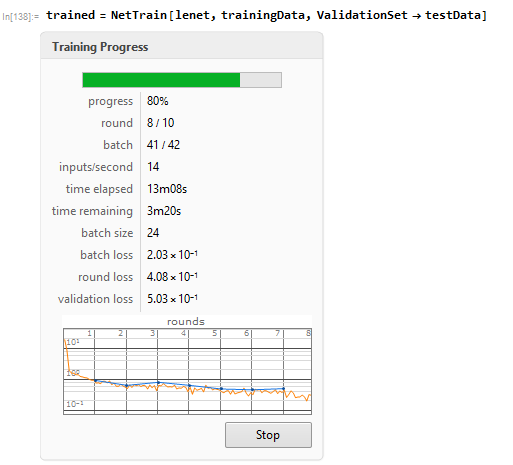Click the batch loss value
This screenshot has width=513, height=465.
coord(172,255)
